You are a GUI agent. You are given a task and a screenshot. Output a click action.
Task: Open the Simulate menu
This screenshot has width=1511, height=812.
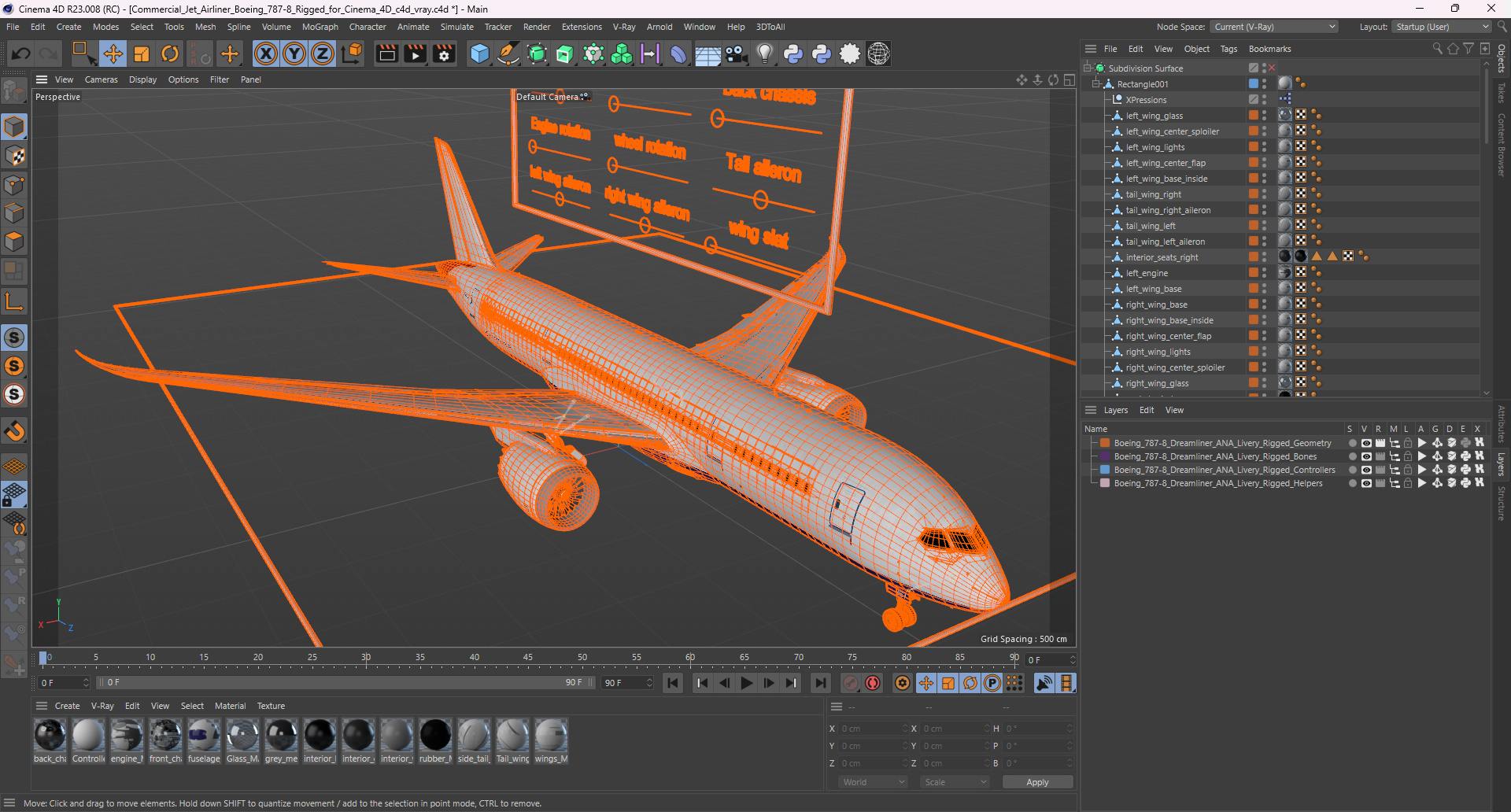tap(456, 27)
